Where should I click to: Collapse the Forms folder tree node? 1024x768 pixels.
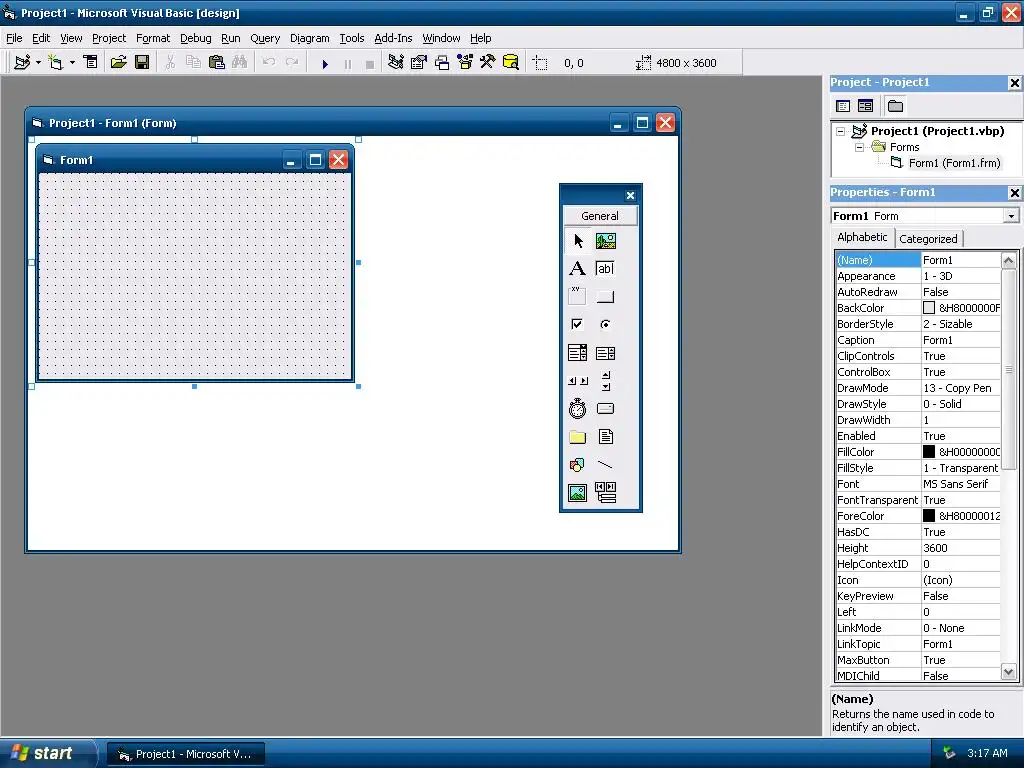tap(859, 148)
